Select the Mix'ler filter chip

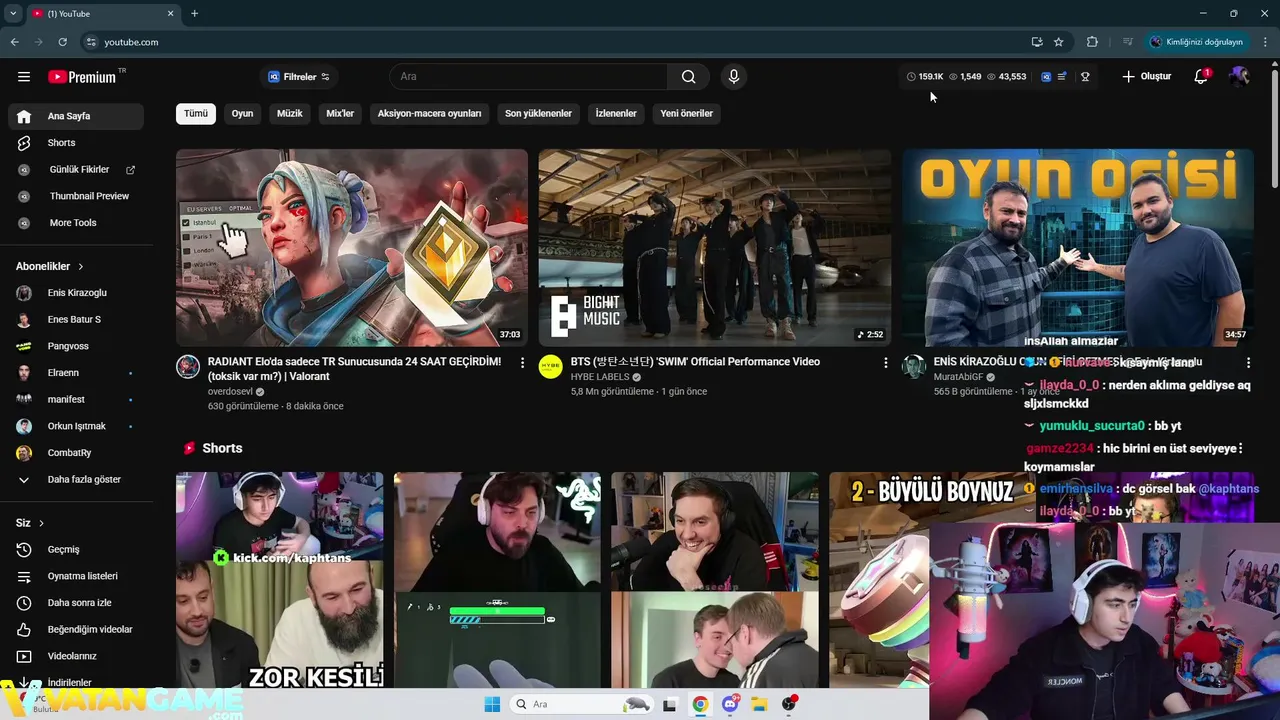point(340,113)
